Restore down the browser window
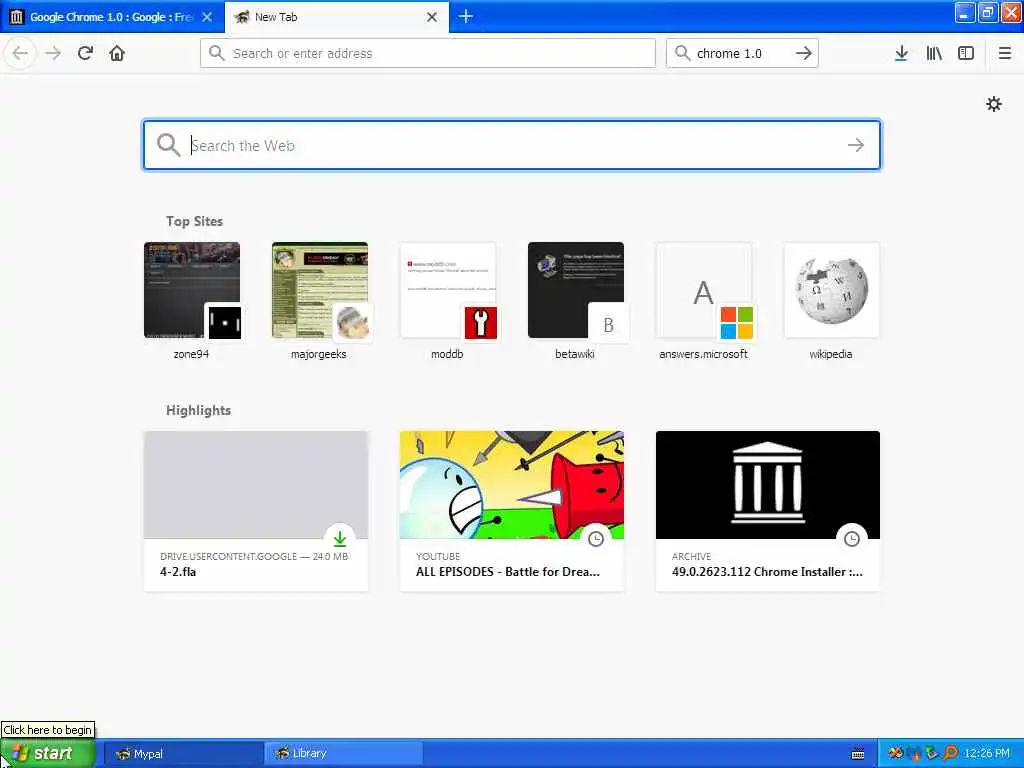The width and height of the screenshot is (1024, 768). (x=987, y=13)
